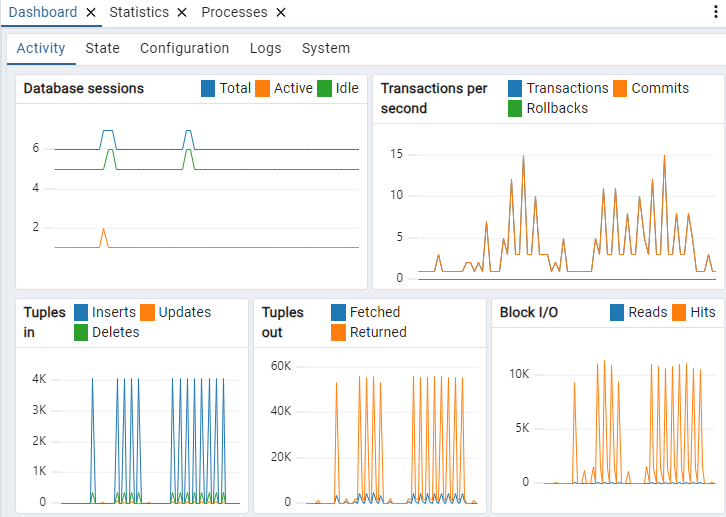
Task: Select the System sub-tab
Action: click(x=325, y=48)
